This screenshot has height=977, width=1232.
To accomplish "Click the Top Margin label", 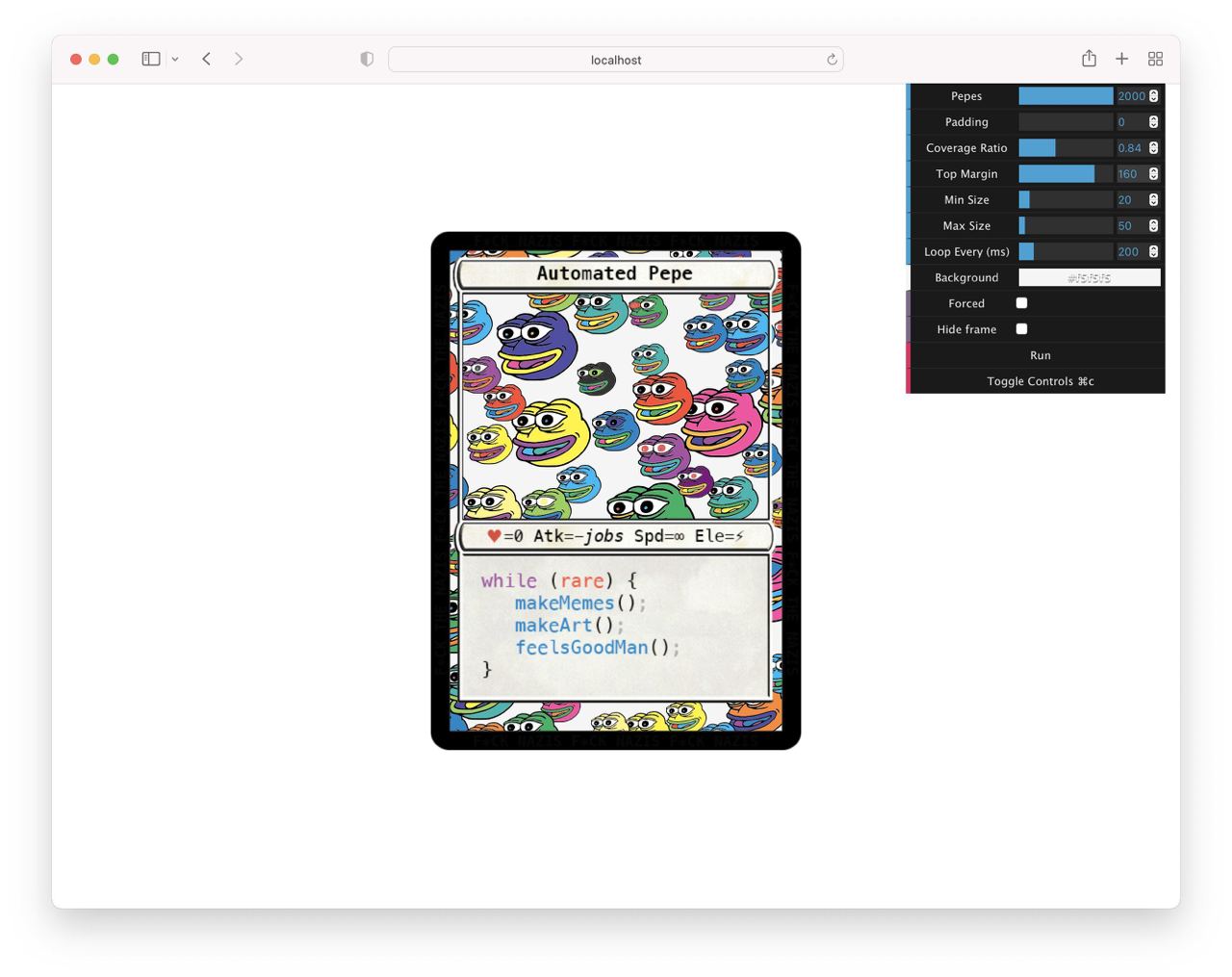I will pyautogui.click(x=966, y=174).
